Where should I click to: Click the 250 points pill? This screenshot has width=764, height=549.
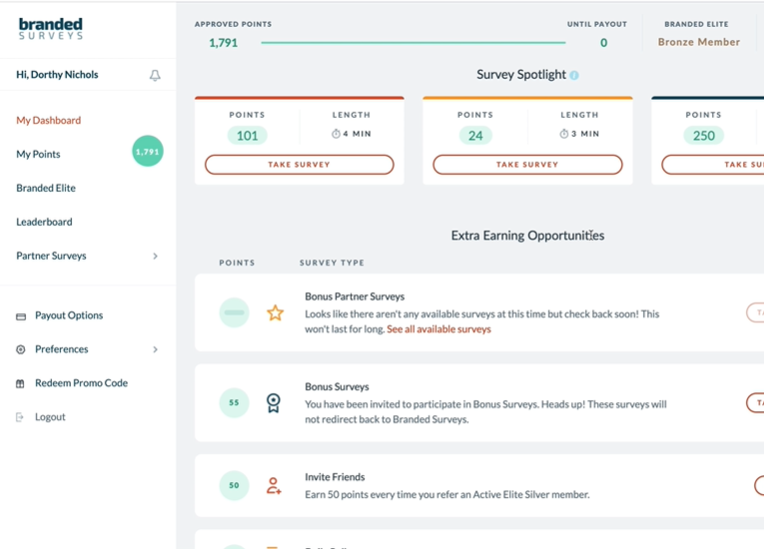pyautogui.click(x=704, y=135)
